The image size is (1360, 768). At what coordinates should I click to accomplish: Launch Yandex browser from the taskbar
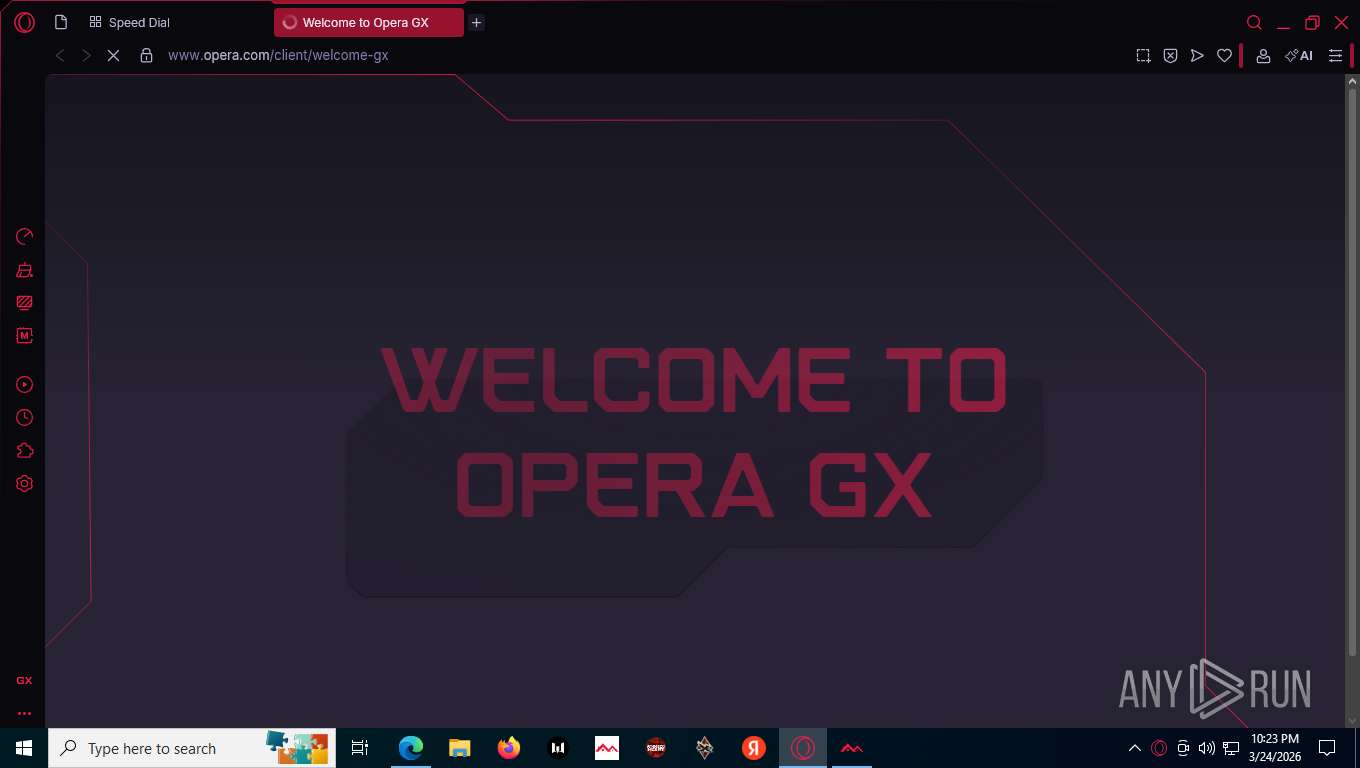753,748
